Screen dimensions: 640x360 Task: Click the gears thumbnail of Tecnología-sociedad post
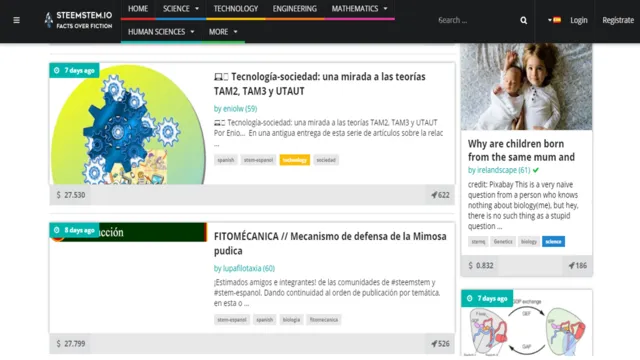pyautogui.click(x=128, y=124)
